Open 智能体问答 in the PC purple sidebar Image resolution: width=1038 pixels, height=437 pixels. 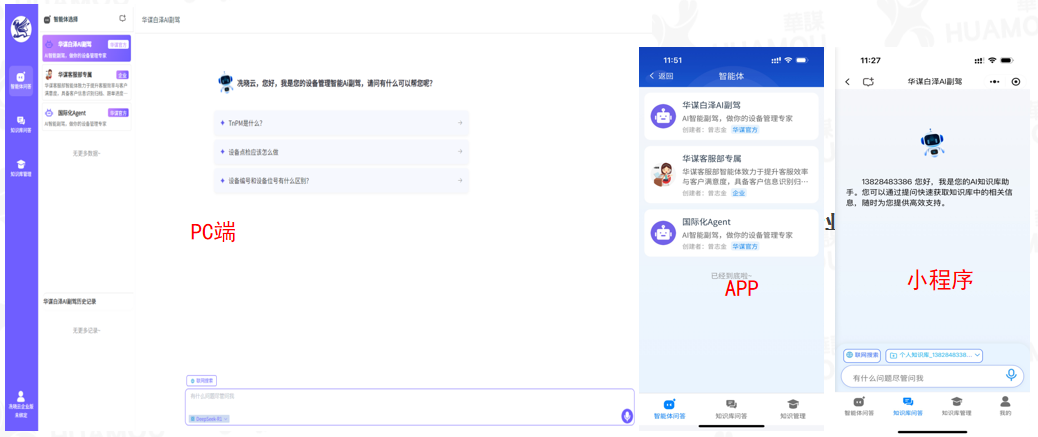pos(21,81)
